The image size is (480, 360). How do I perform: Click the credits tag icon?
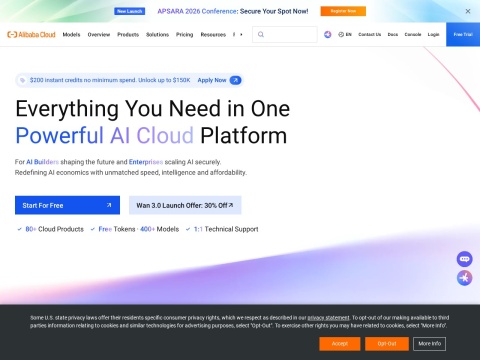pyautogui.click(x=22, y=80)
